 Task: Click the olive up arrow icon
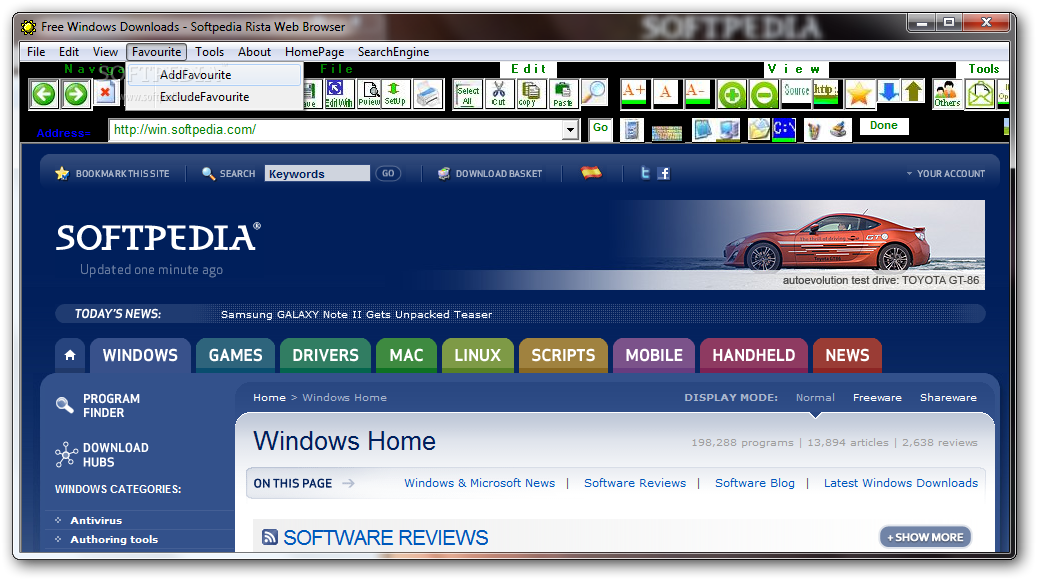tap(913, 92)
